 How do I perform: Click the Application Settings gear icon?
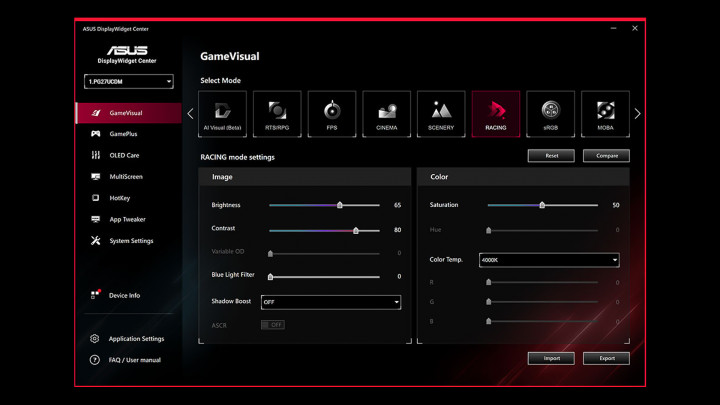coord(95,338)
